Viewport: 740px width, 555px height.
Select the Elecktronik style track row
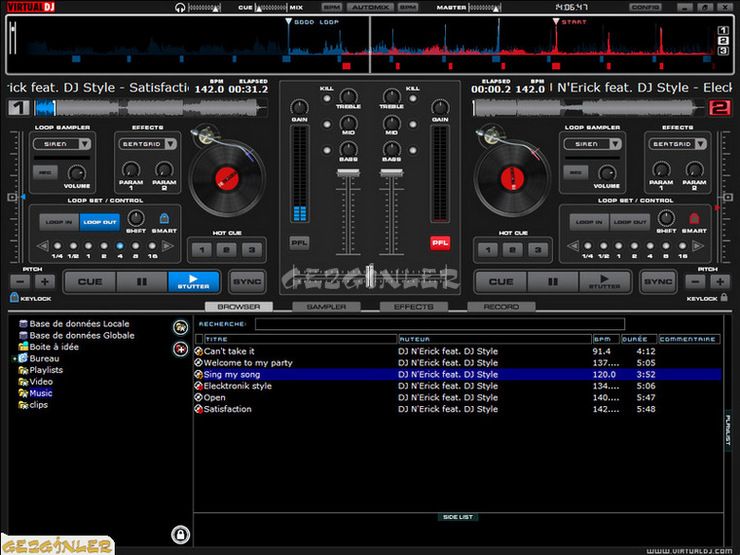point(458,386)
